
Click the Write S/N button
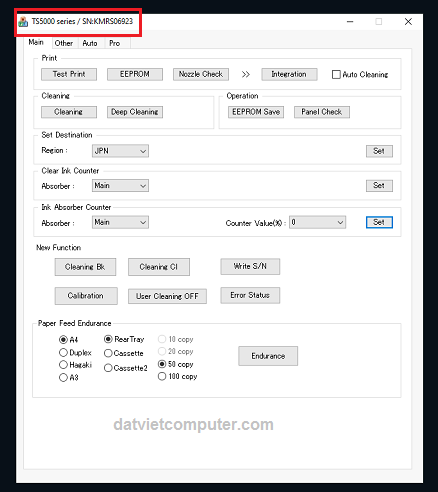(x=250, y=266)
